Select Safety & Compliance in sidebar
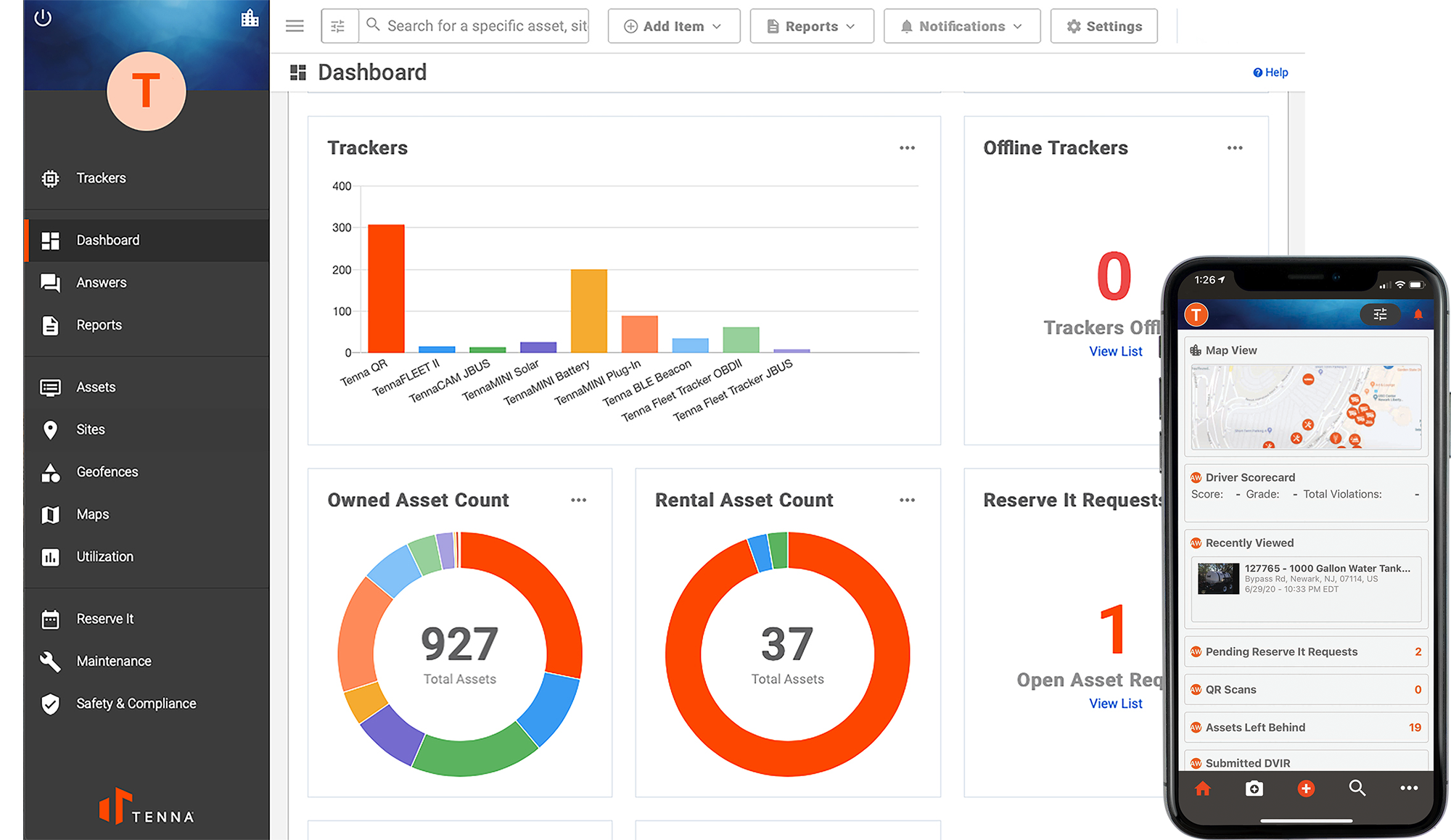Viewport: 1451px width, 840px height. (x=136, y=704)
